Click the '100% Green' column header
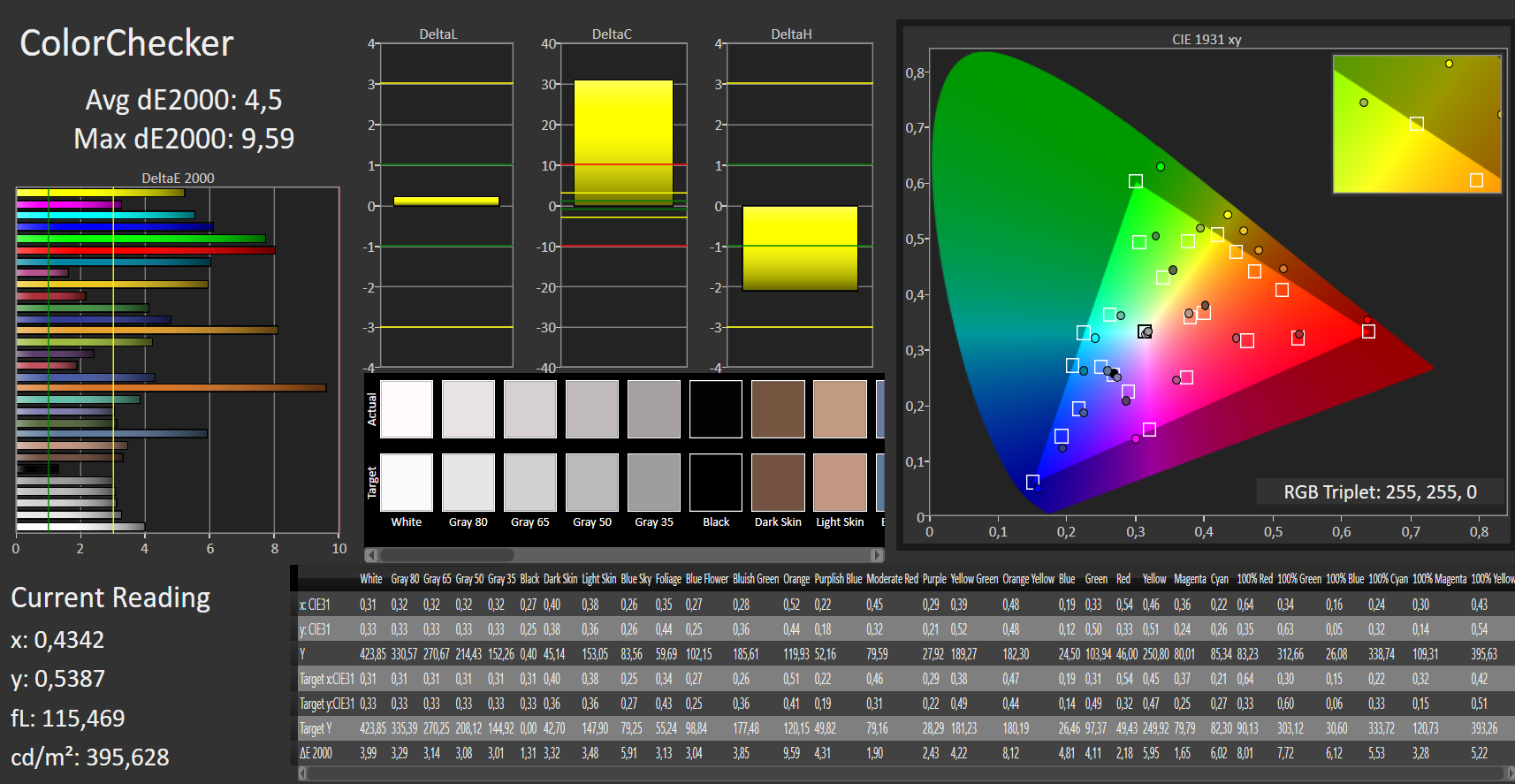 1299,579
